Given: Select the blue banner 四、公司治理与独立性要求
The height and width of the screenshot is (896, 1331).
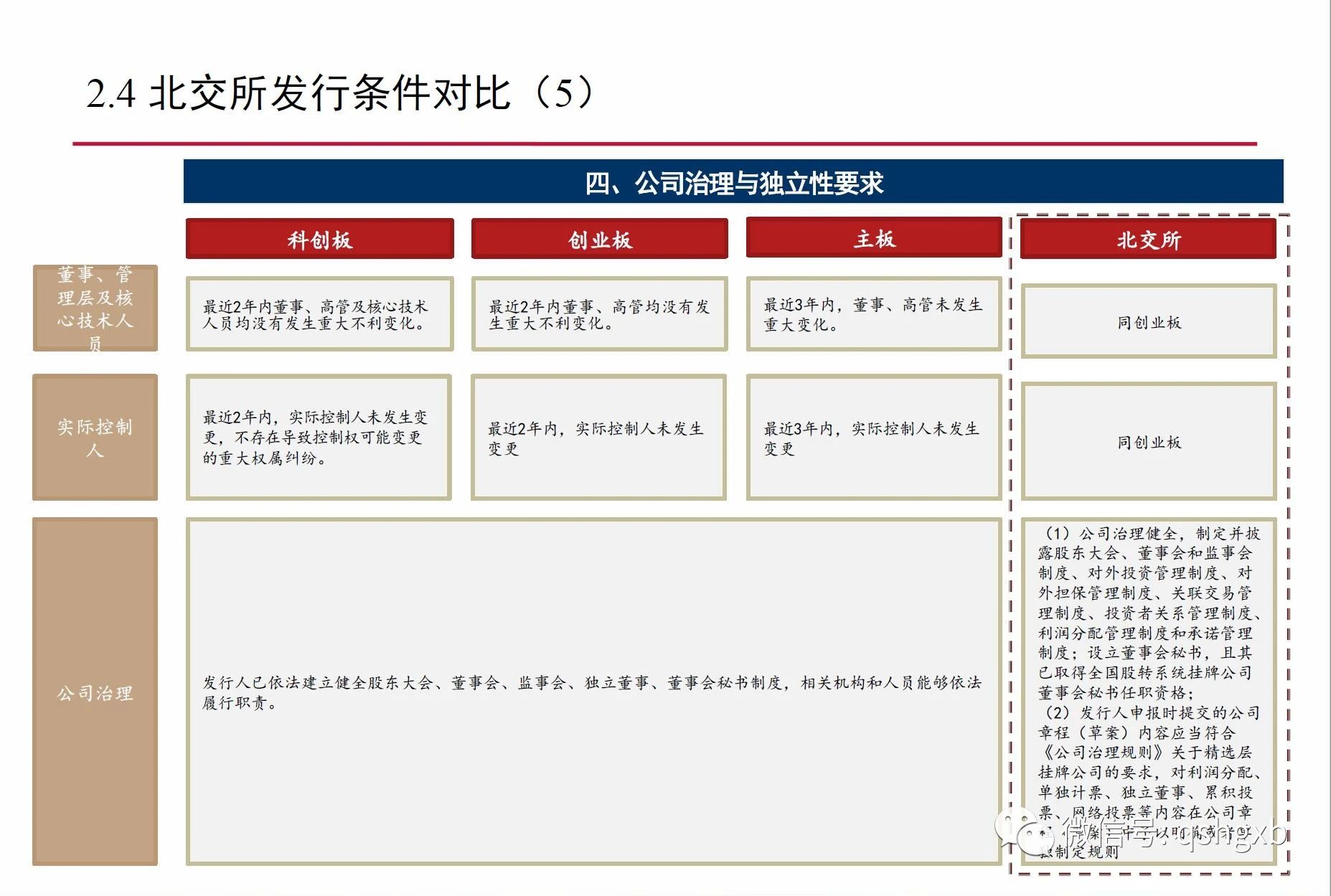Looking at the screenshot, I should pos(733,182).
